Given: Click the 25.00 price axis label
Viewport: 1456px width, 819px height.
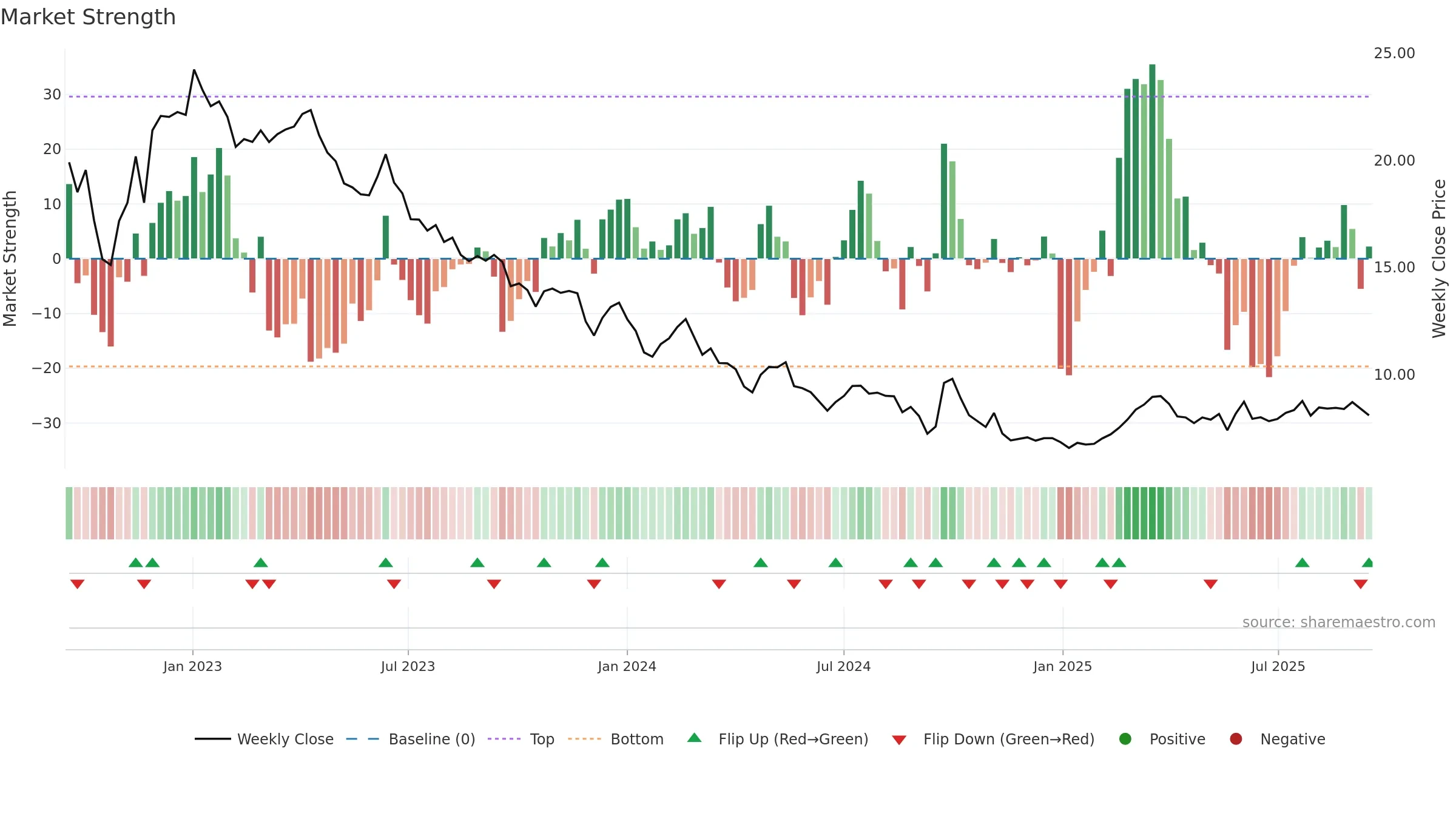Looking at the screenshot, I should pyautogui.click(x=1394, y=53).
